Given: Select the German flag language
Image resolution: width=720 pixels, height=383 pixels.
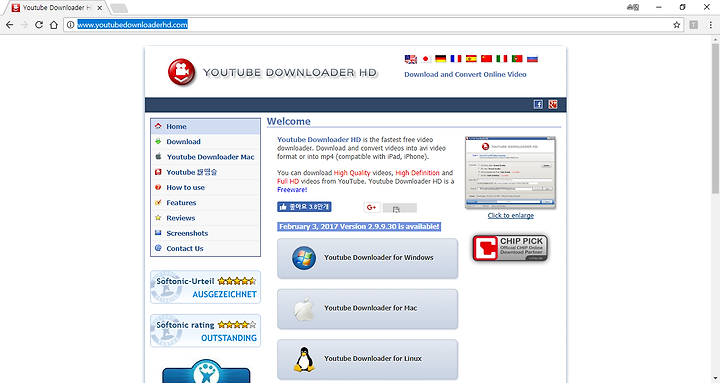Looking at the screenshot, I should pyautogui.click(x=441, y=59).
